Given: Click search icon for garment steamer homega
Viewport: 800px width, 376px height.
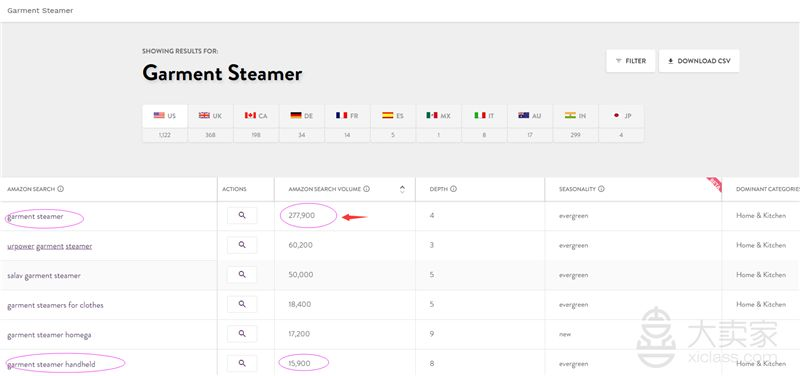Looking at the screenshot, I should tap(242, 334).
